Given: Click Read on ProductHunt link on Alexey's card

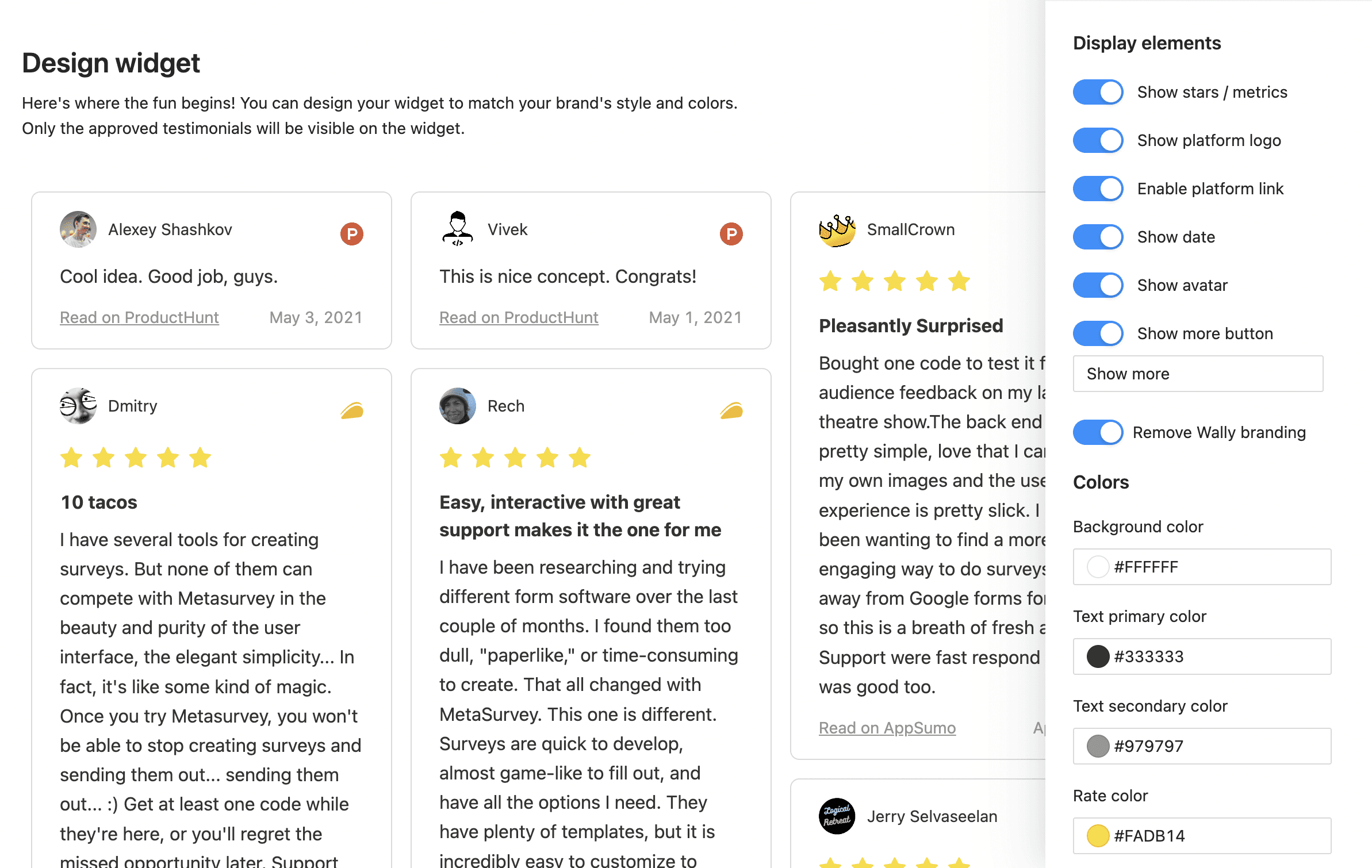Looking at the screenshot, I should [140, 316].
